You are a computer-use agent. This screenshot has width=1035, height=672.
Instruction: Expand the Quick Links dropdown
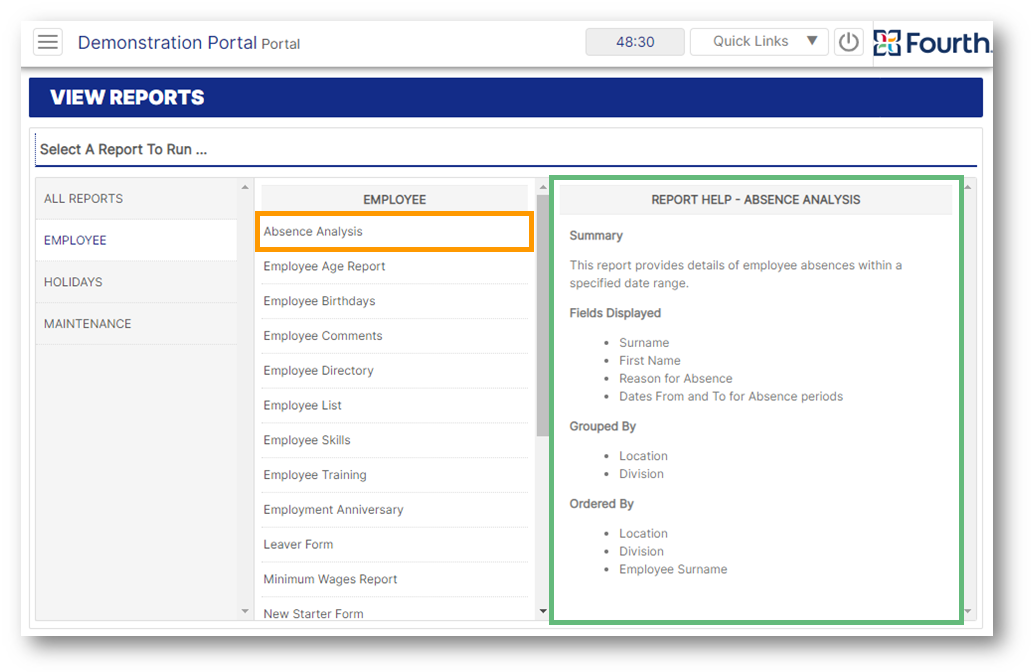coord(759,42)
